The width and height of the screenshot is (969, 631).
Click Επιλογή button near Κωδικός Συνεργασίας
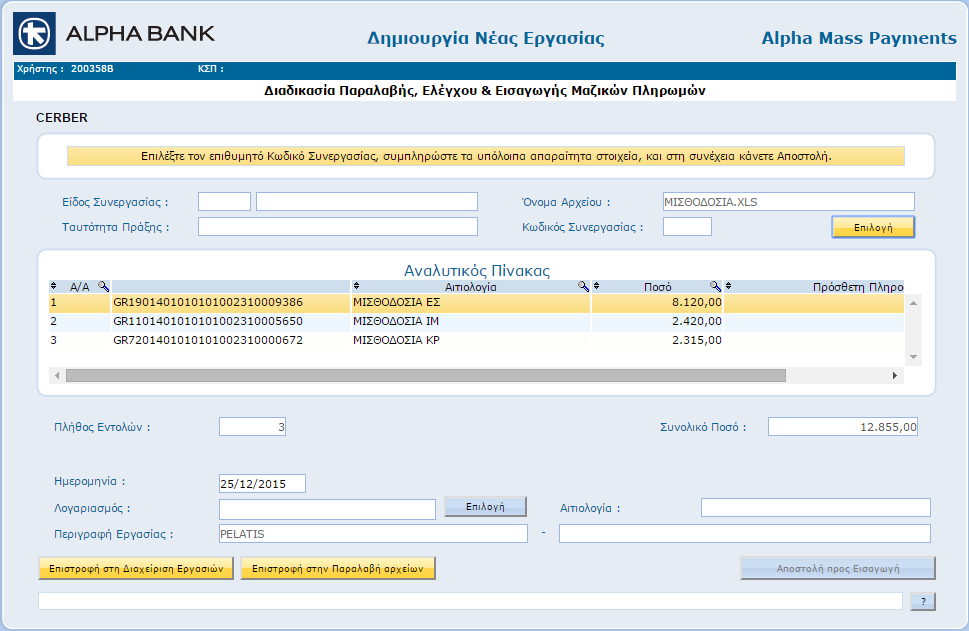click(x=873, y=227)
